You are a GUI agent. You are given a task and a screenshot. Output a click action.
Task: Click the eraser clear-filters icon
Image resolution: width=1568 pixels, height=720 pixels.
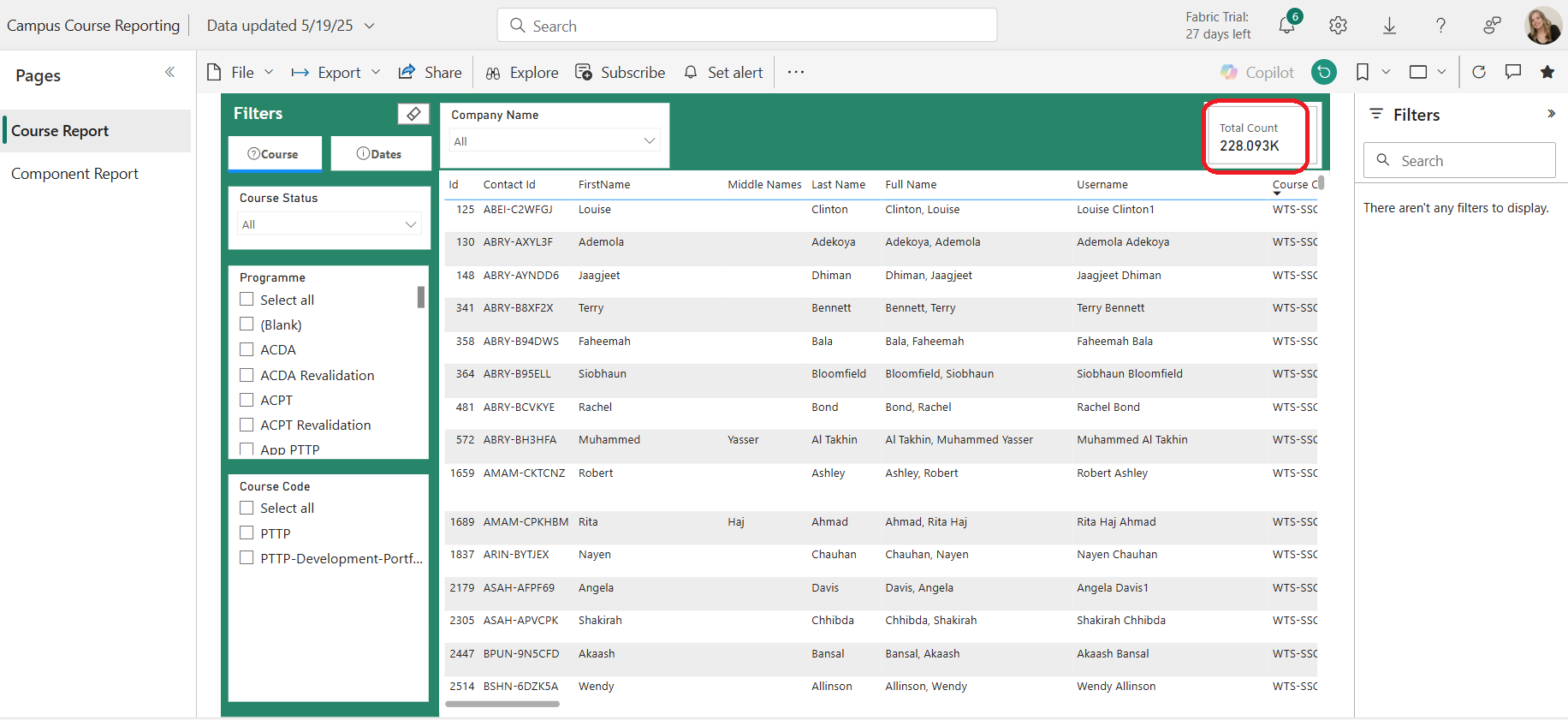tap(413, 114)
